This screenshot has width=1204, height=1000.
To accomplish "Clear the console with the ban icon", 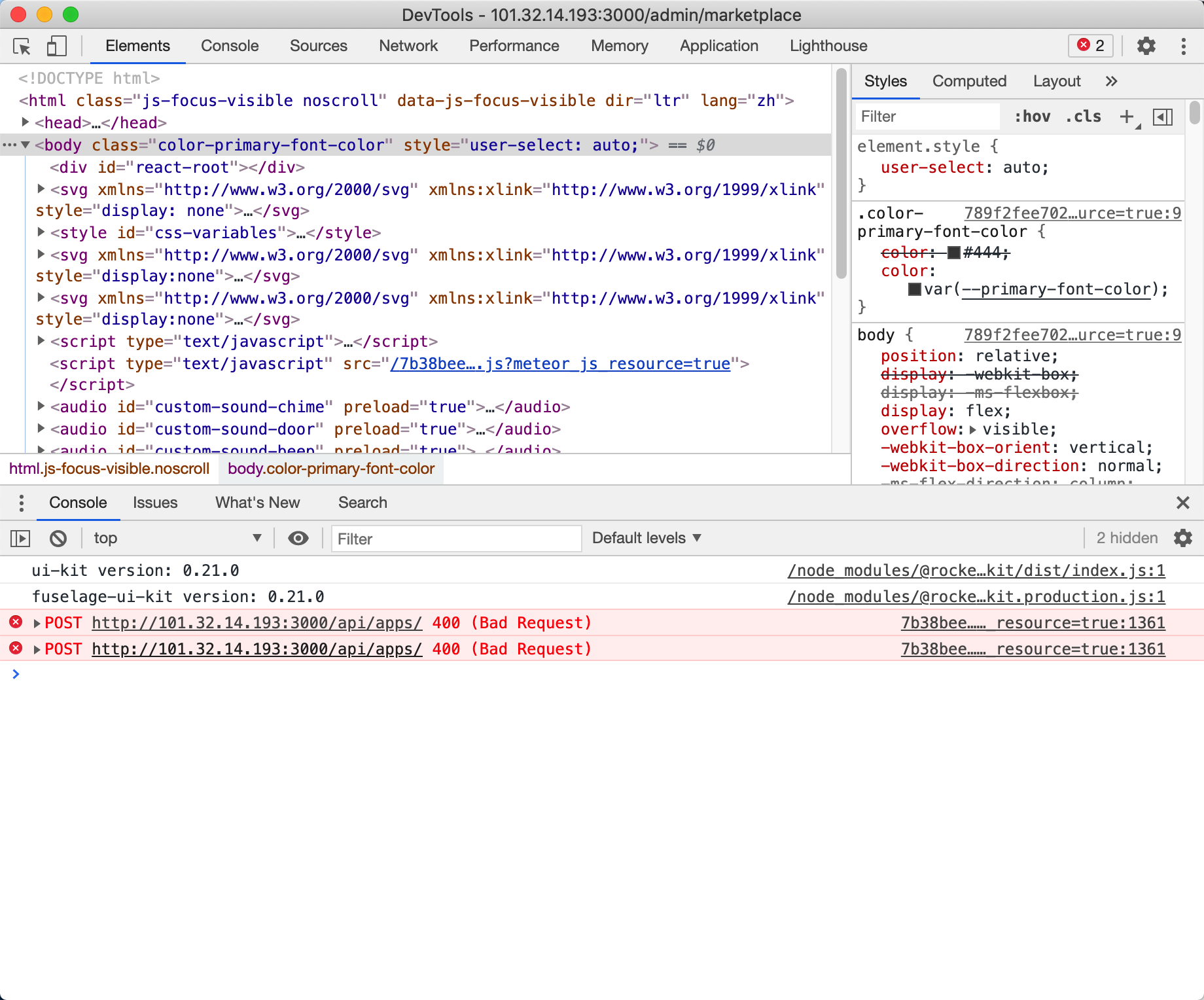I will click(x=58, y=538).
